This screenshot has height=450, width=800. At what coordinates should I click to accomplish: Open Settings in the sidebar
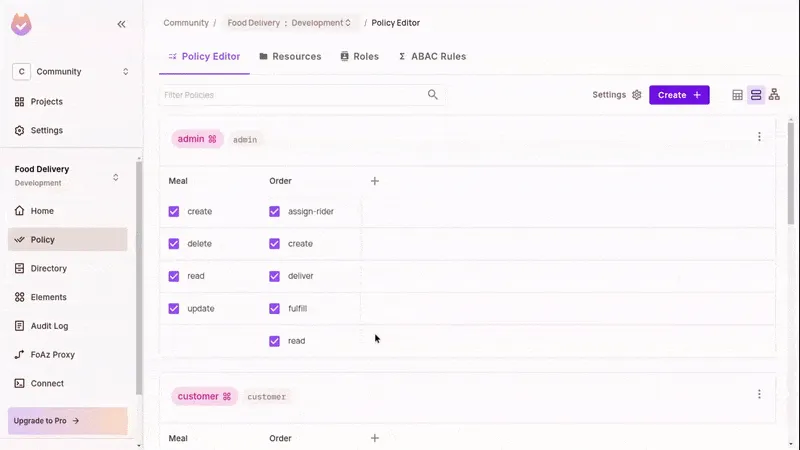pyautogui.click(x=39, y=130)
